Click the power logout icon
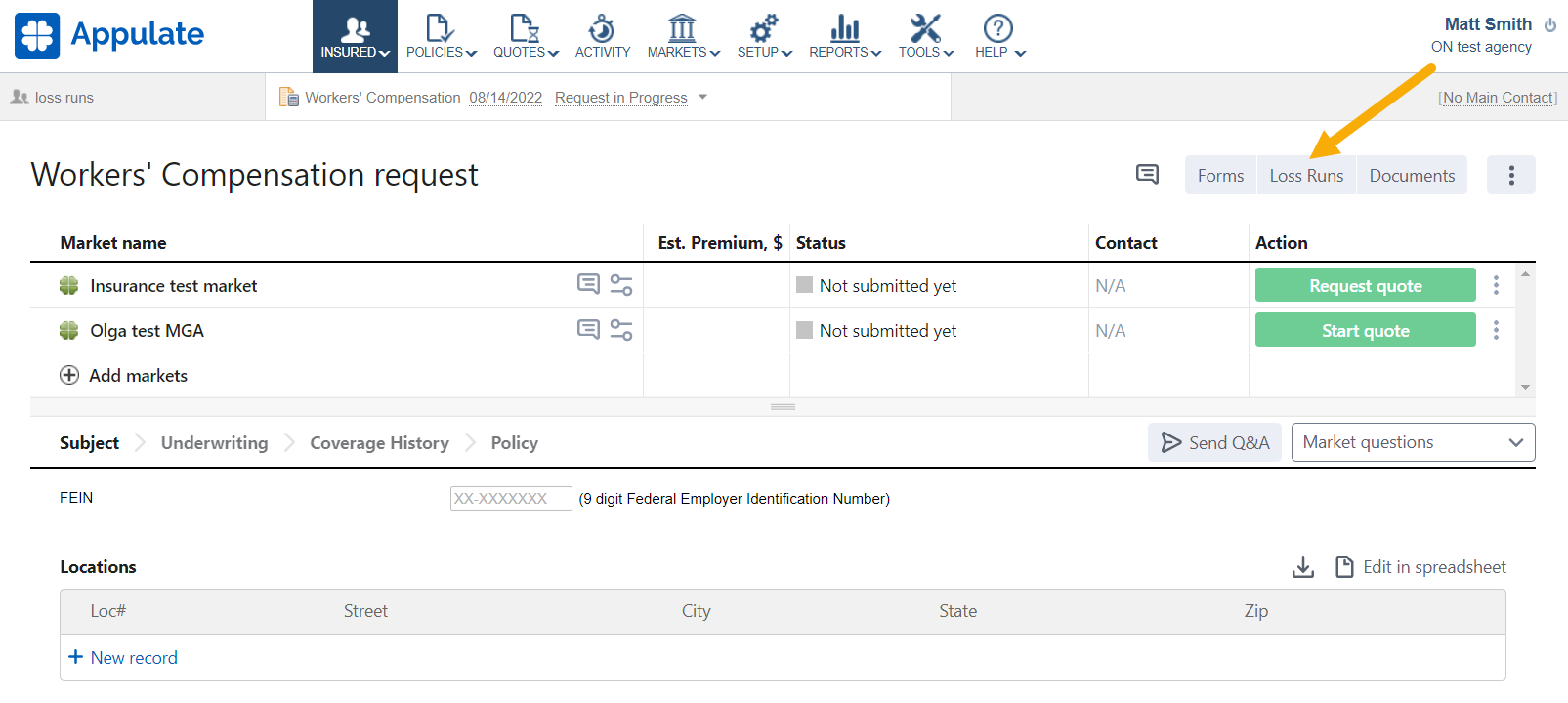This screenshot has height=703, width=1568. pyautogui.click(x=1550, y=25)
